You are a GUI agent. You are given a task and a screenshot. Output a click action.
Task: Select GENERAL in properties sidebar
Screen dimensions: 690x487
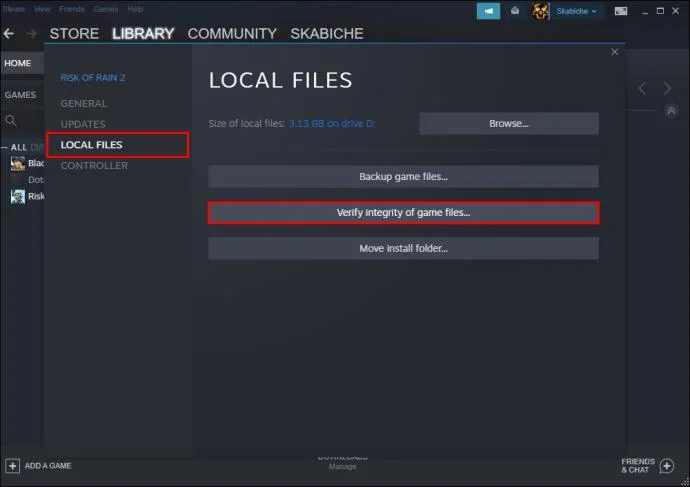pyautogui.click(x=84, y=103)
